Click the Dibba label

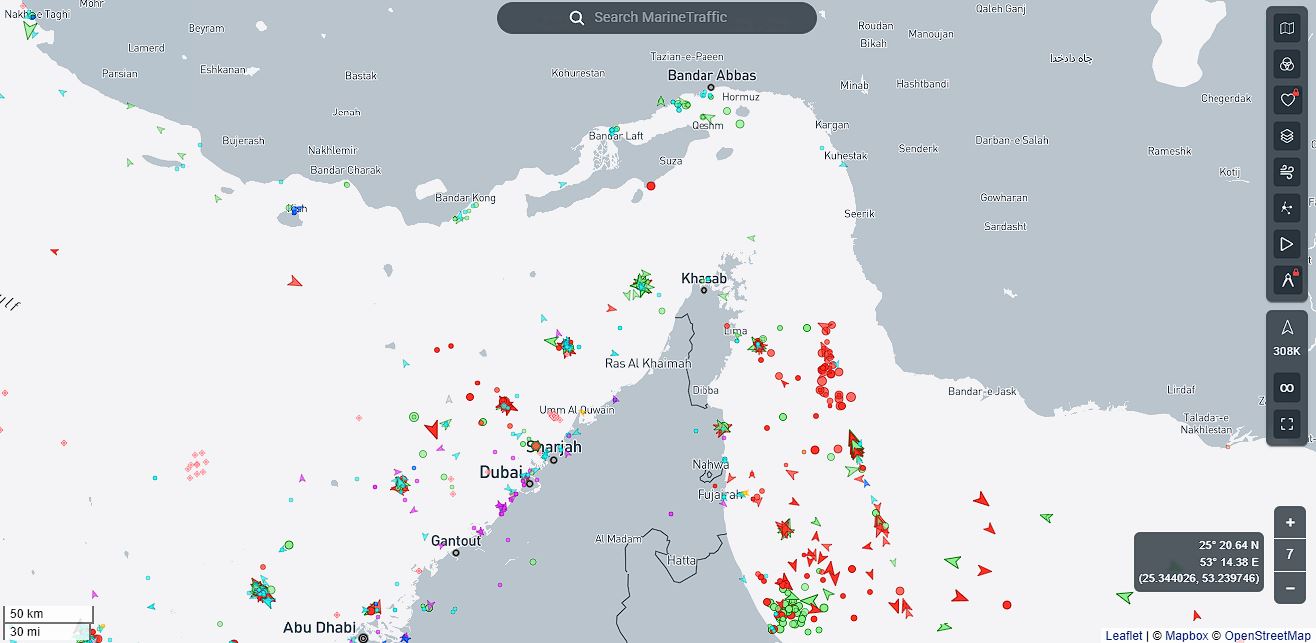coord(705,390)
